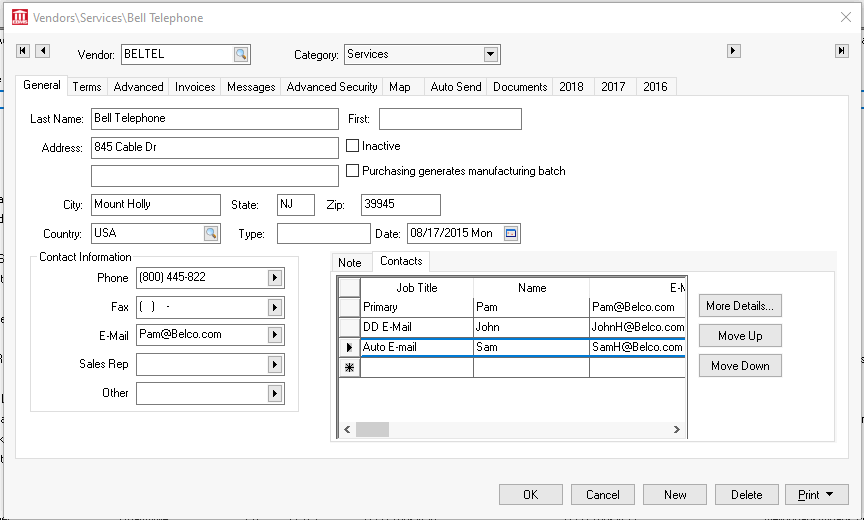Click the Name column header
This screenshot has height=520, width=864.
pyautogui.click(x=531, y=288)
